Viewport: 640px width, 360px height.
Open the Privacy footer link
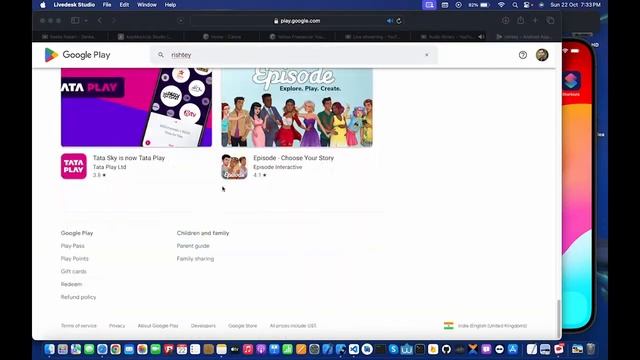pyautogui.click(x=117, y=326)
